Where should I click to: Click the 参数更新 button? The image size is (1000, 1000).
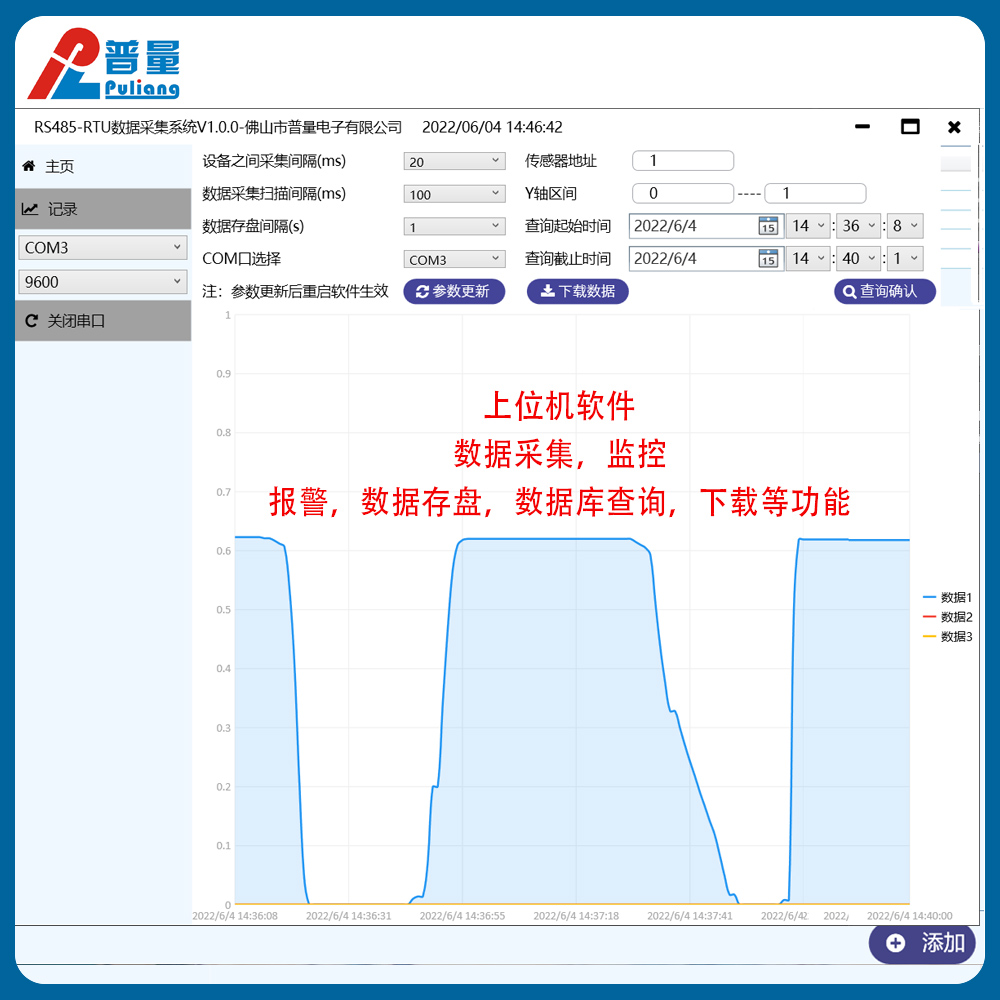[454, 291]
